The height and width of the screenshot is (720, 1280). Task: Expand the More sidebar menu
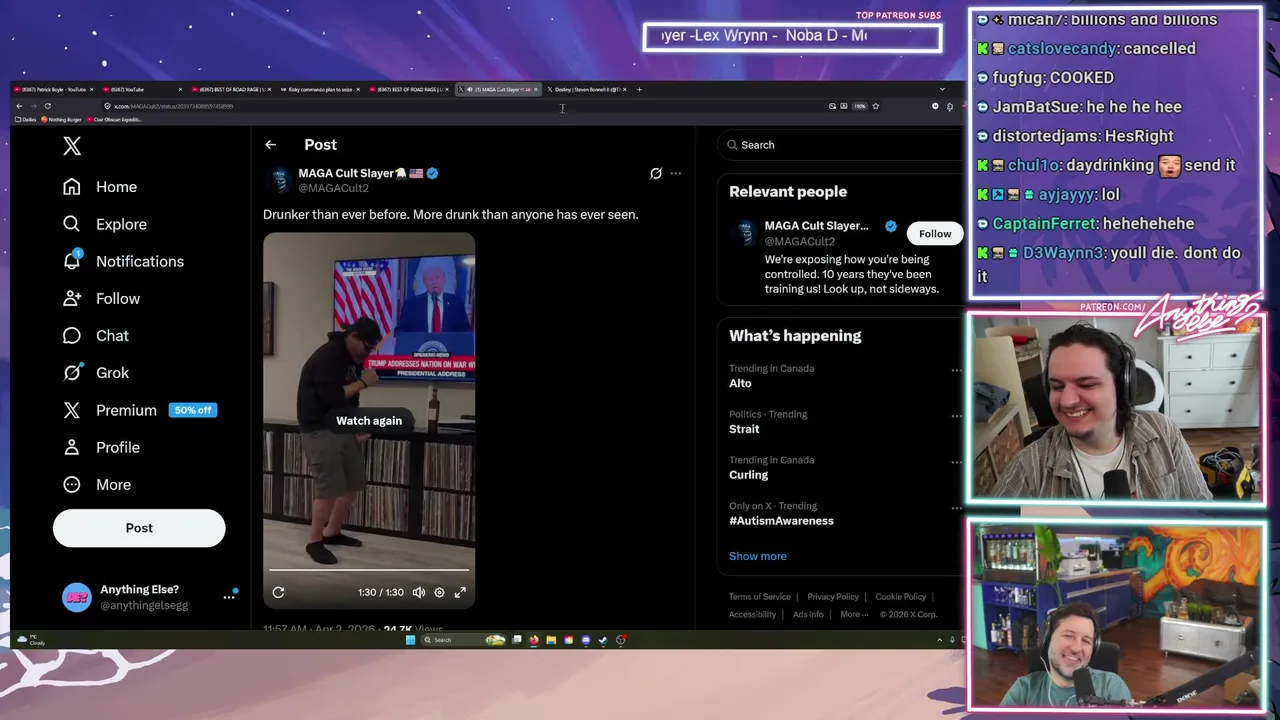tap(97, 484)
